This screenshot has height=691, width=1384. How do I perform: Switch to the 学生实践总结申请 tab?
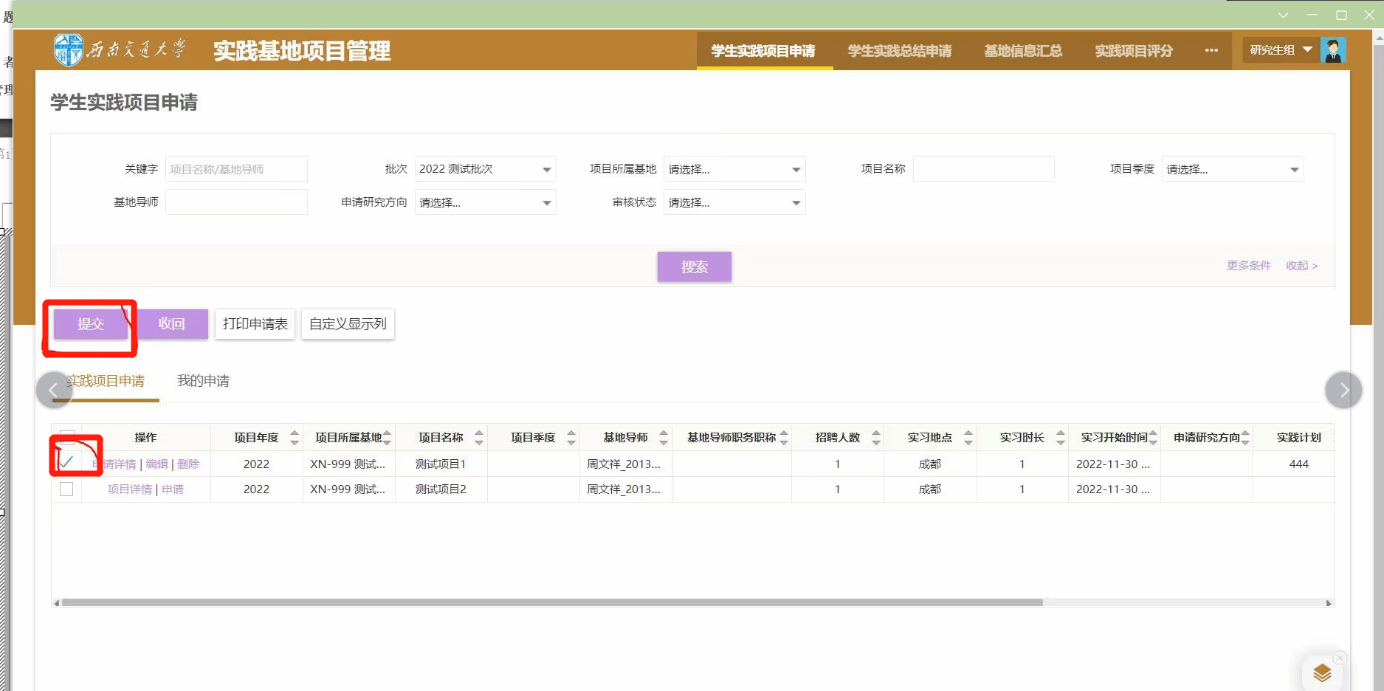(899, 51)
